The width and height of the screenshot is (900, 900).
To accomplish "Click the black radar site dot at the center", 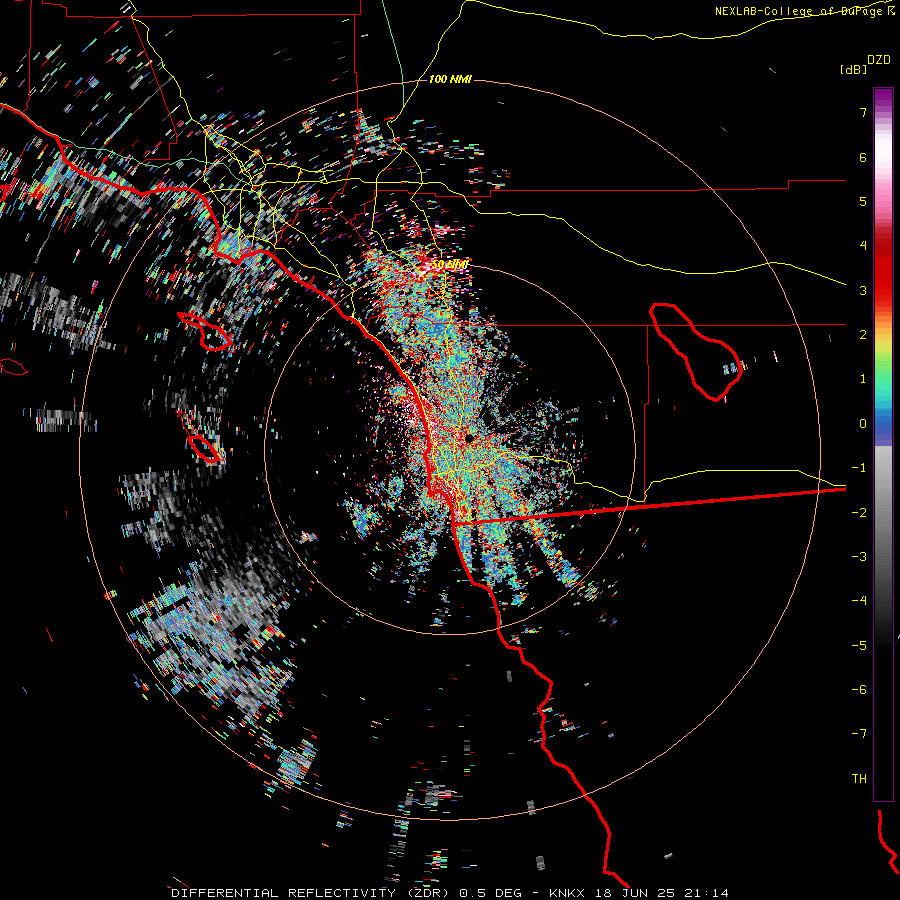I will 469,439.
